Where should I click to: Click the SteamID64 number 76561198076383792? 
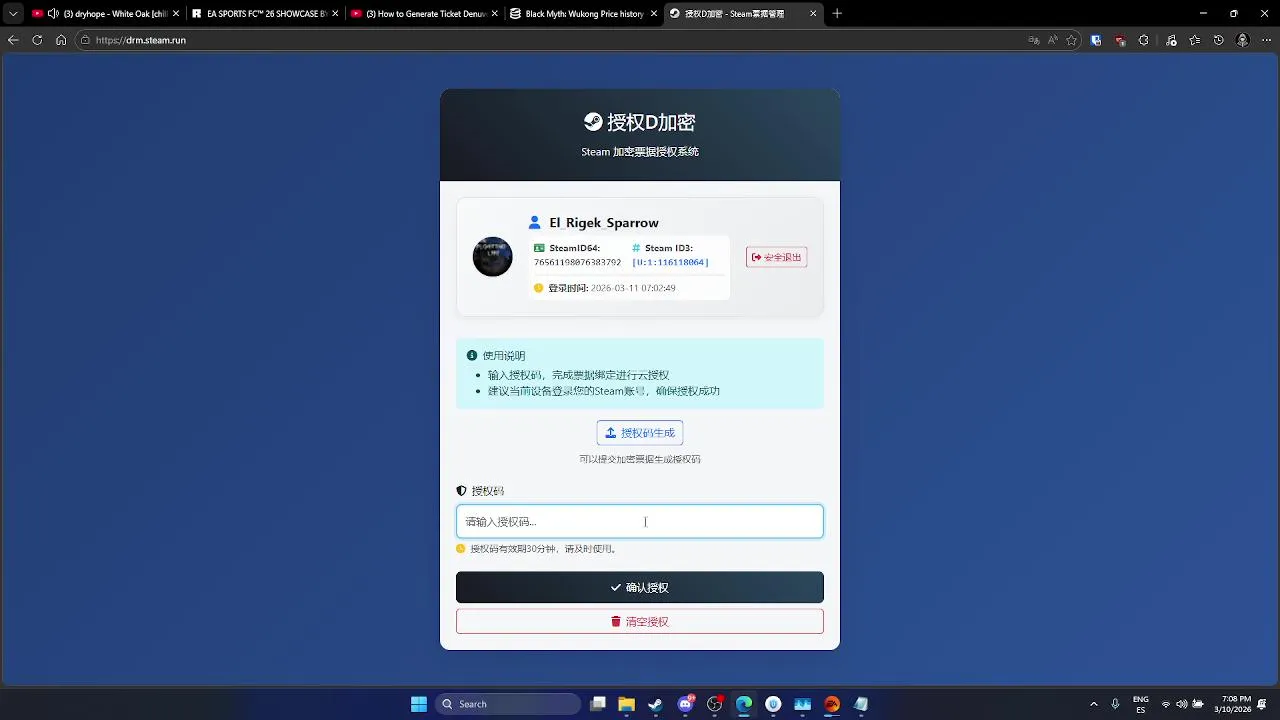pyautogui.click(x=577, y=262)
